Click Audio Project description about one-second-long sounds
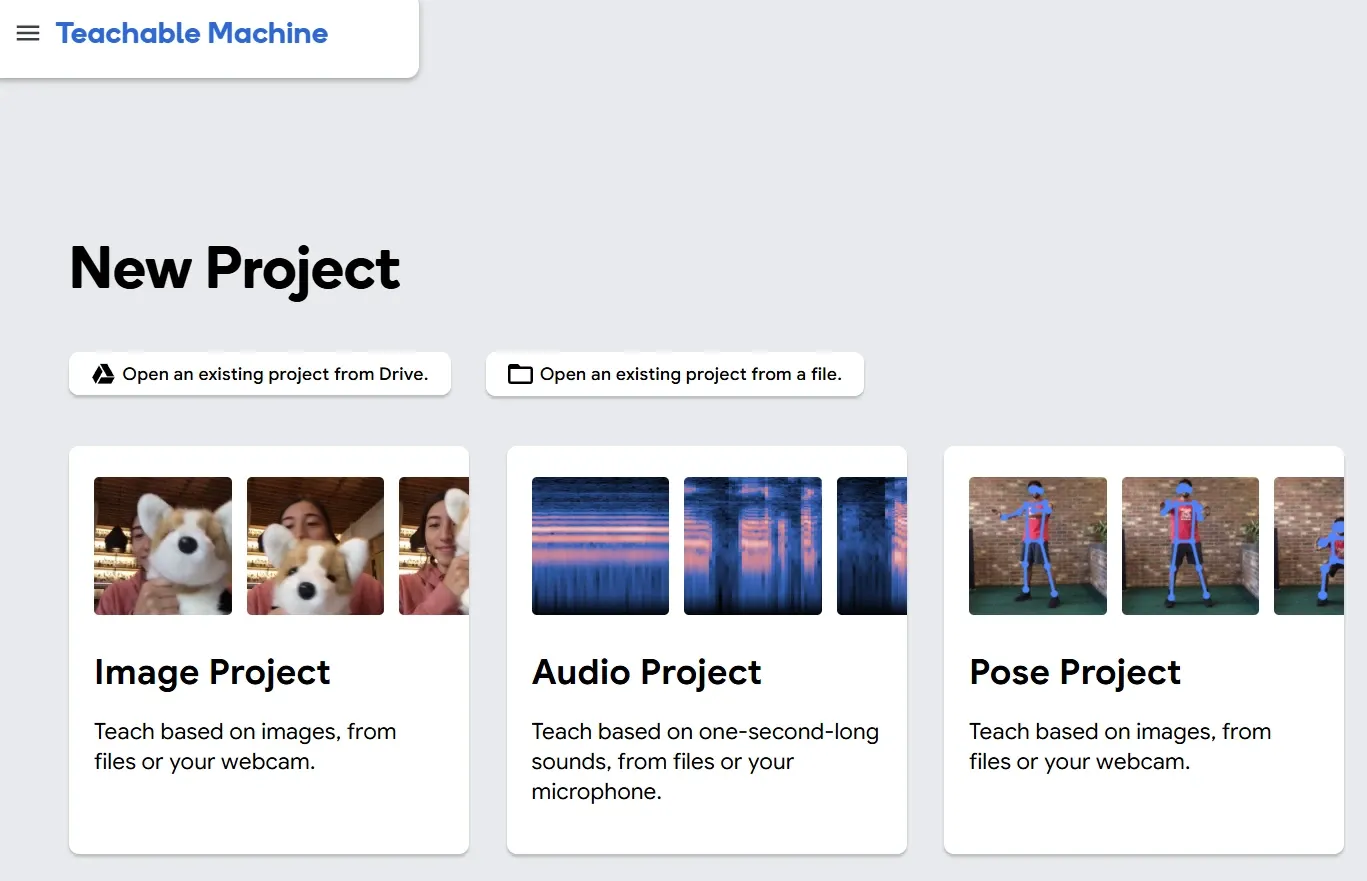 (705, 761)
